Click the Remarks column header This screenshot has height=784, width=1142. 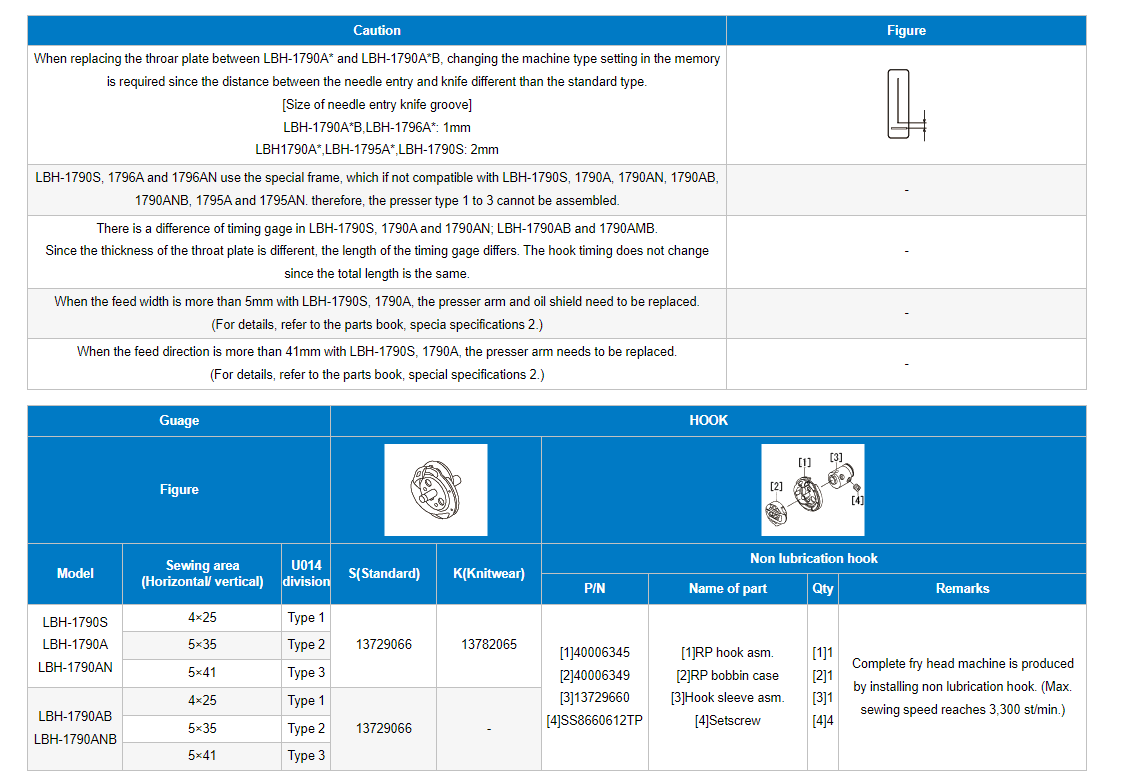pyautogui.click(x=962, y=589)
